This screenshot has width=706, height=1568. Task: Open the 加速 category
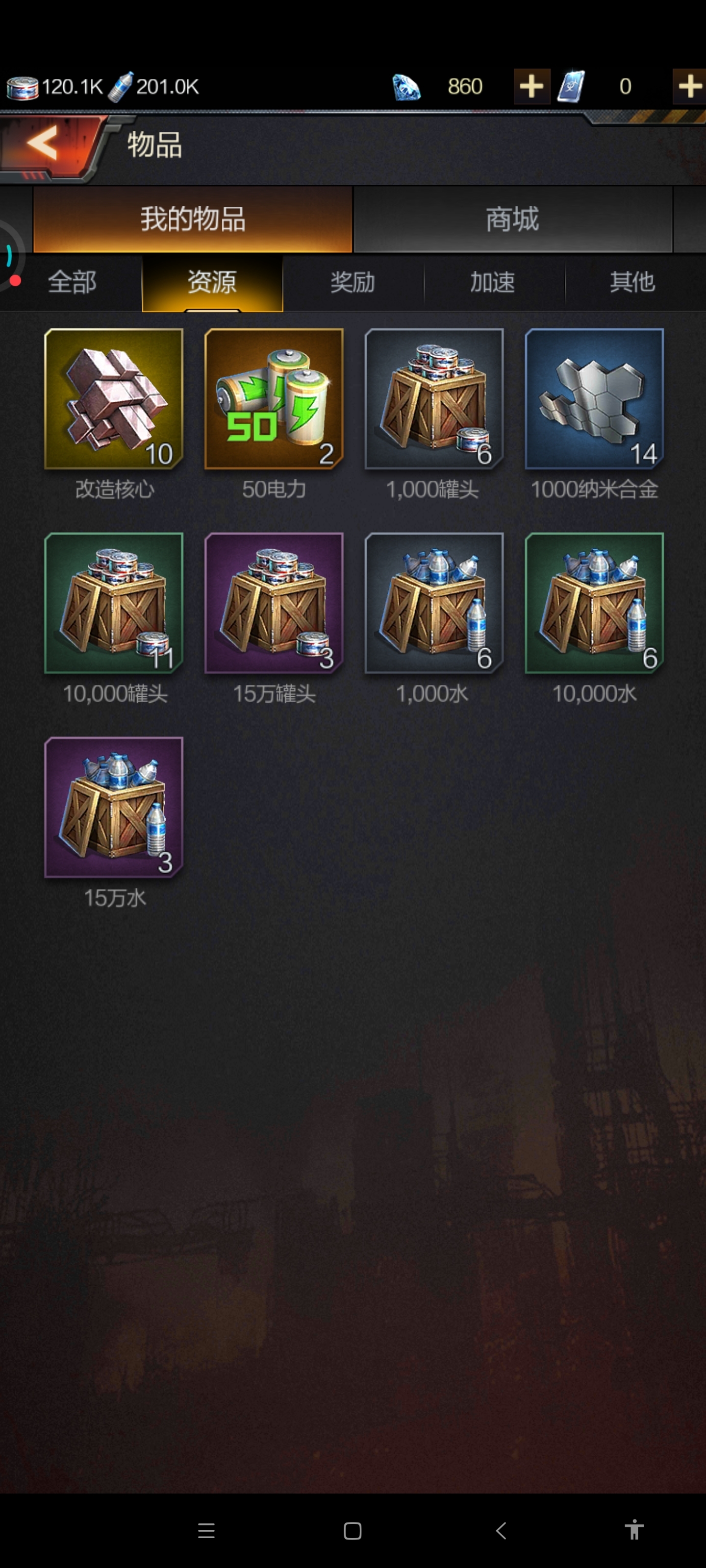click(x=493, y=282)
